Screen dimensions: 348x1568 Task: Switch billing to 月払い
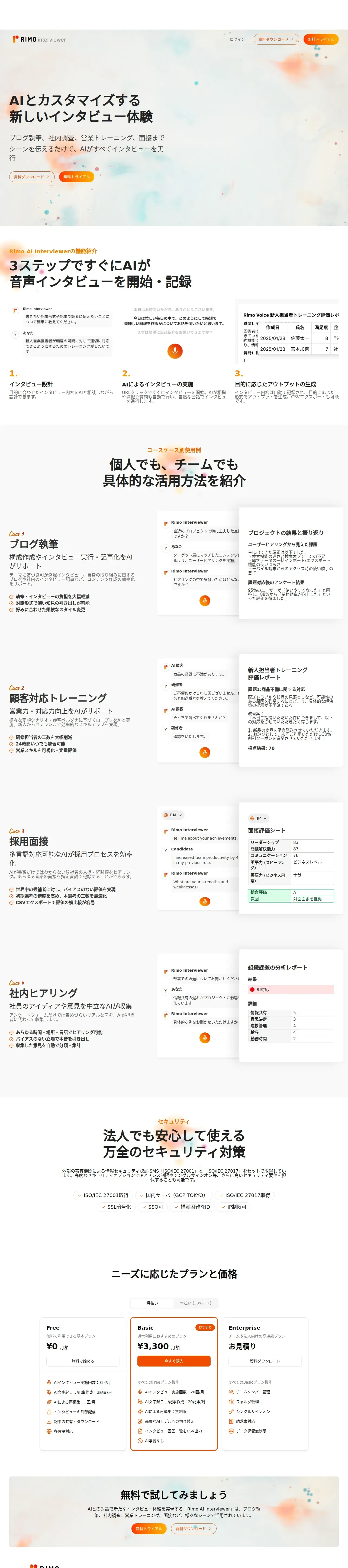click(x=152, y=1303)
